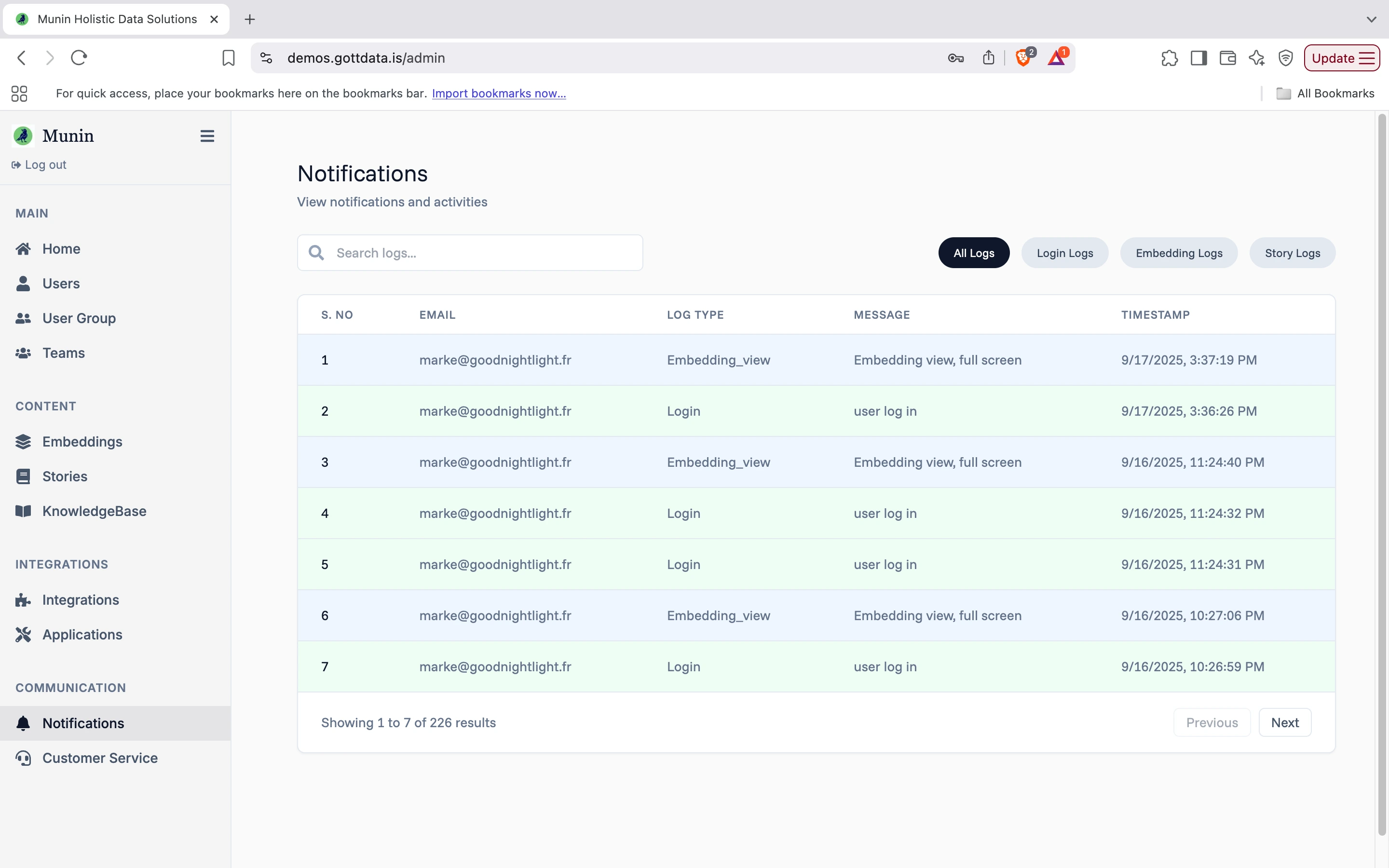Open the tab list chevron at top right
Viewport: 1389px width, 868px height.
coord(1372,19)
